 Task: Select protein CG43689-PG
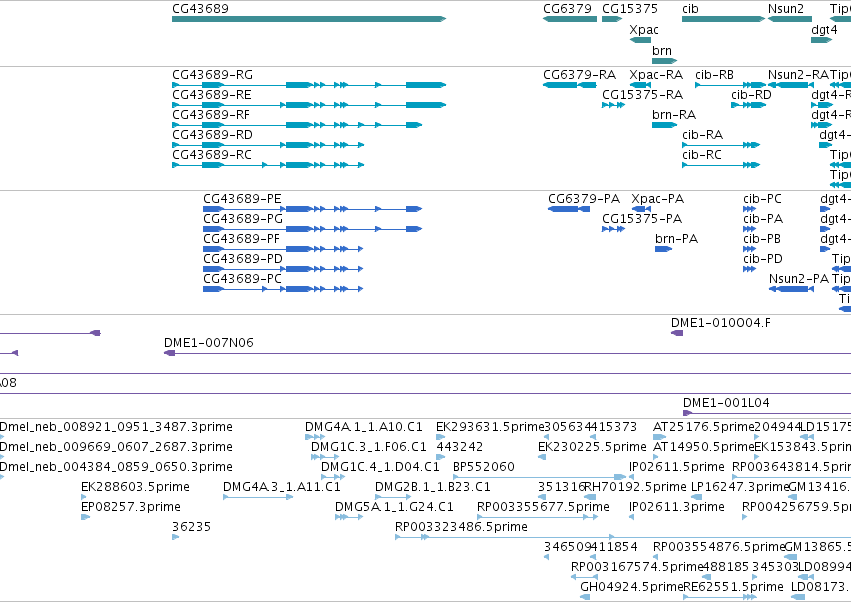[x=312, y=229]
